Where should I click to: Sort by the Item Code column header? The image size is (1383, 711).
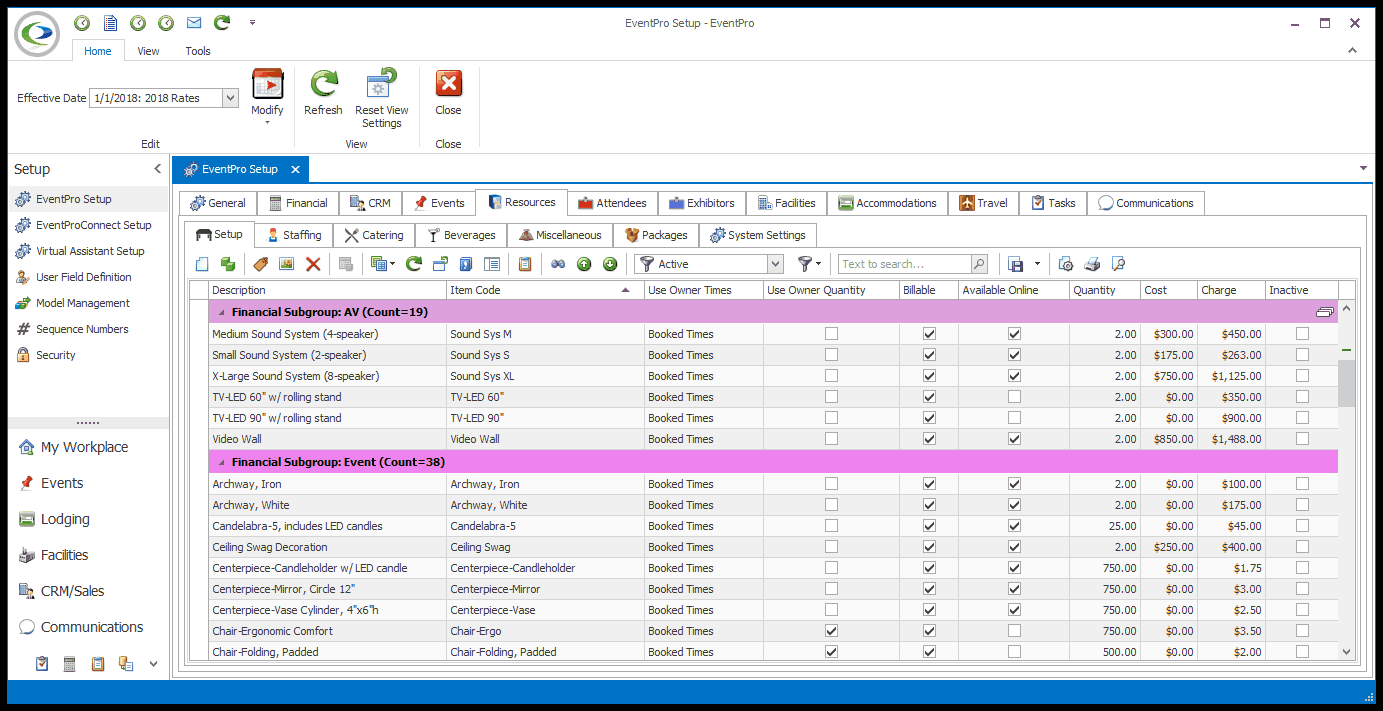pos(545,290)
